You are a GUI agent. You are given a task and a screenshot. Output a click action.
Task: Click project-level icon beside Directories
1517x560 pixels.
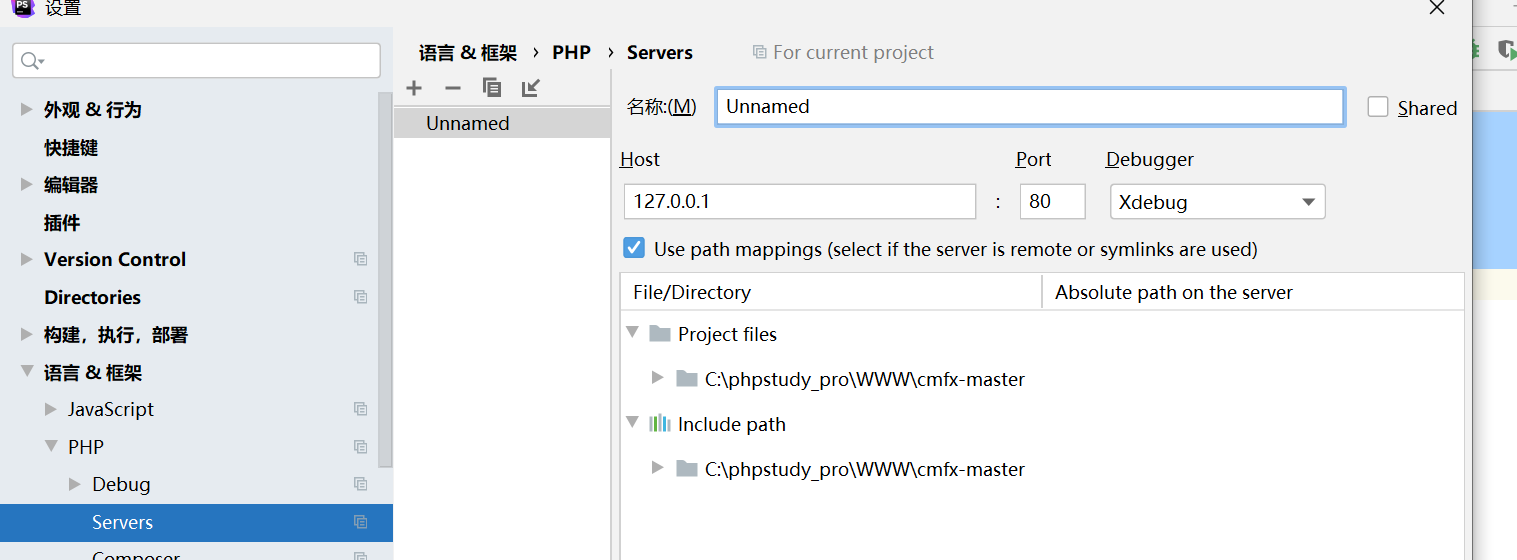click(x=361, y=297)
